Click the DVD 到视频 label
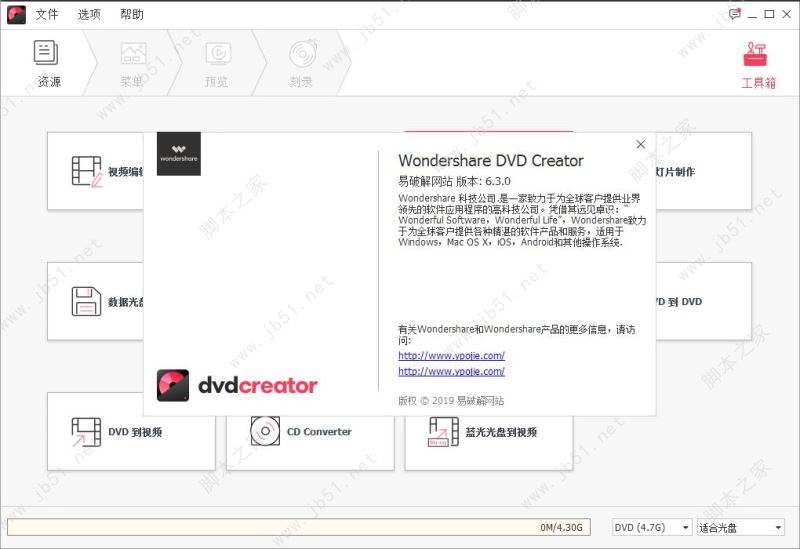 point(135,432)
